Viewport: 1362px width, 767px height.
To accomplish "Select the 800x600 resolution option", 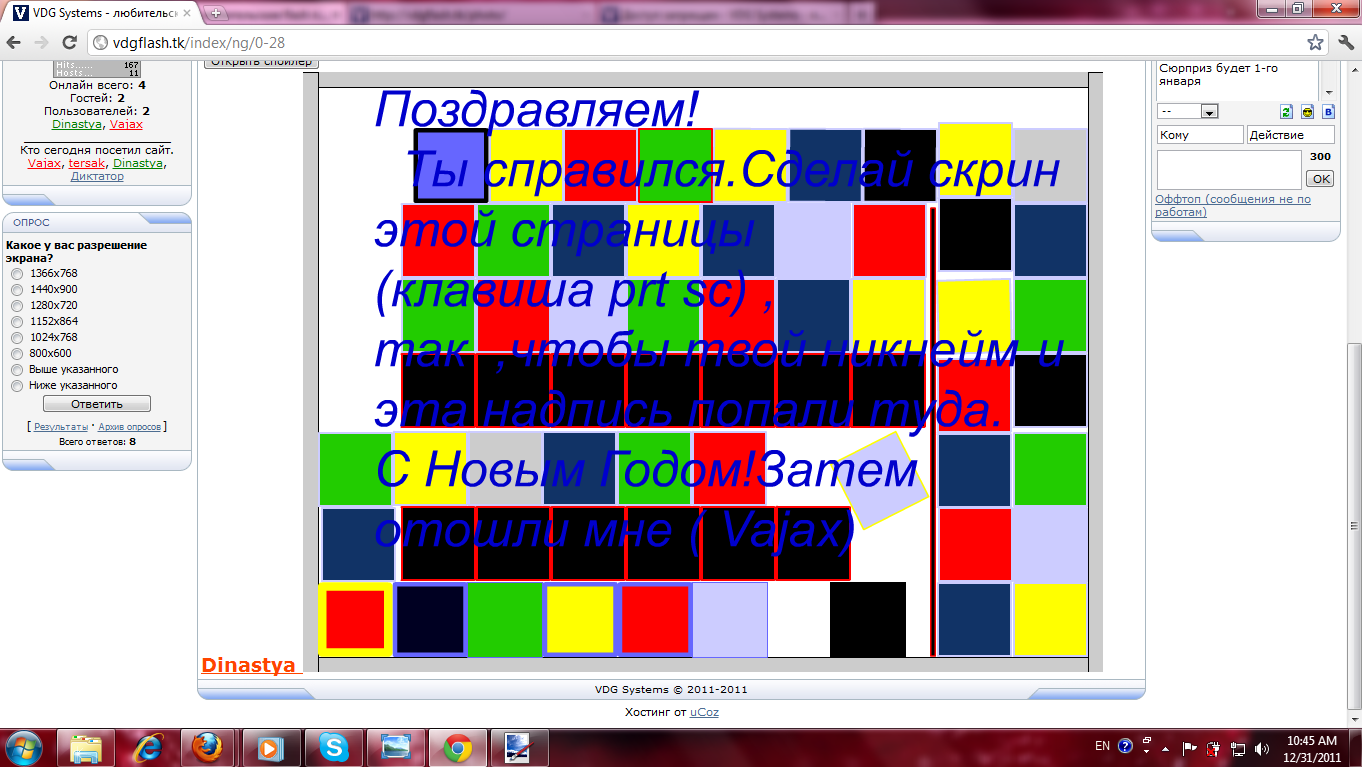I will tap(16, 353).
